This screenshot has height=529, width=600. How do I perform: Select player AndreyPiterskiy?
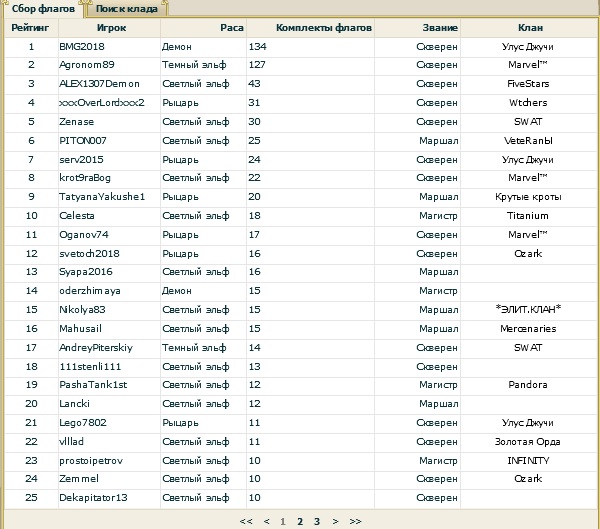point(96,348)
